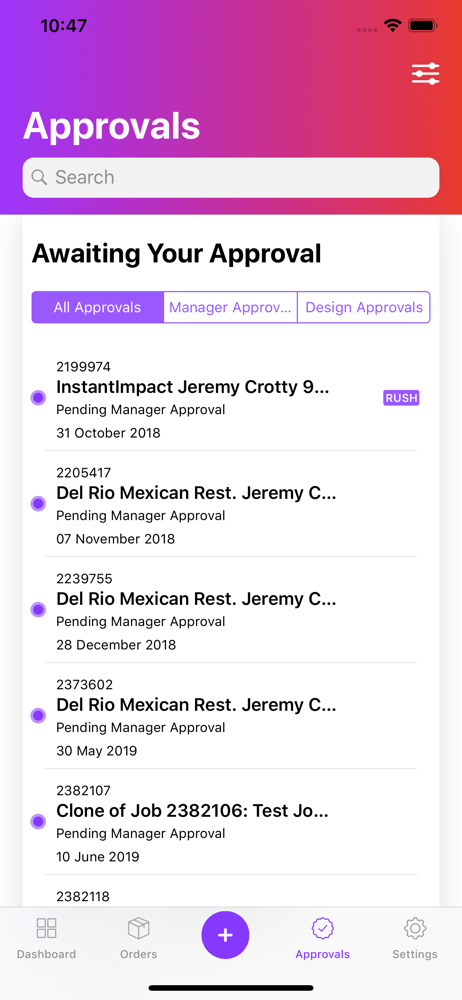Select purple status dot for job 2205417
This screenshot has width=462, height=1000.
[38, 504]
